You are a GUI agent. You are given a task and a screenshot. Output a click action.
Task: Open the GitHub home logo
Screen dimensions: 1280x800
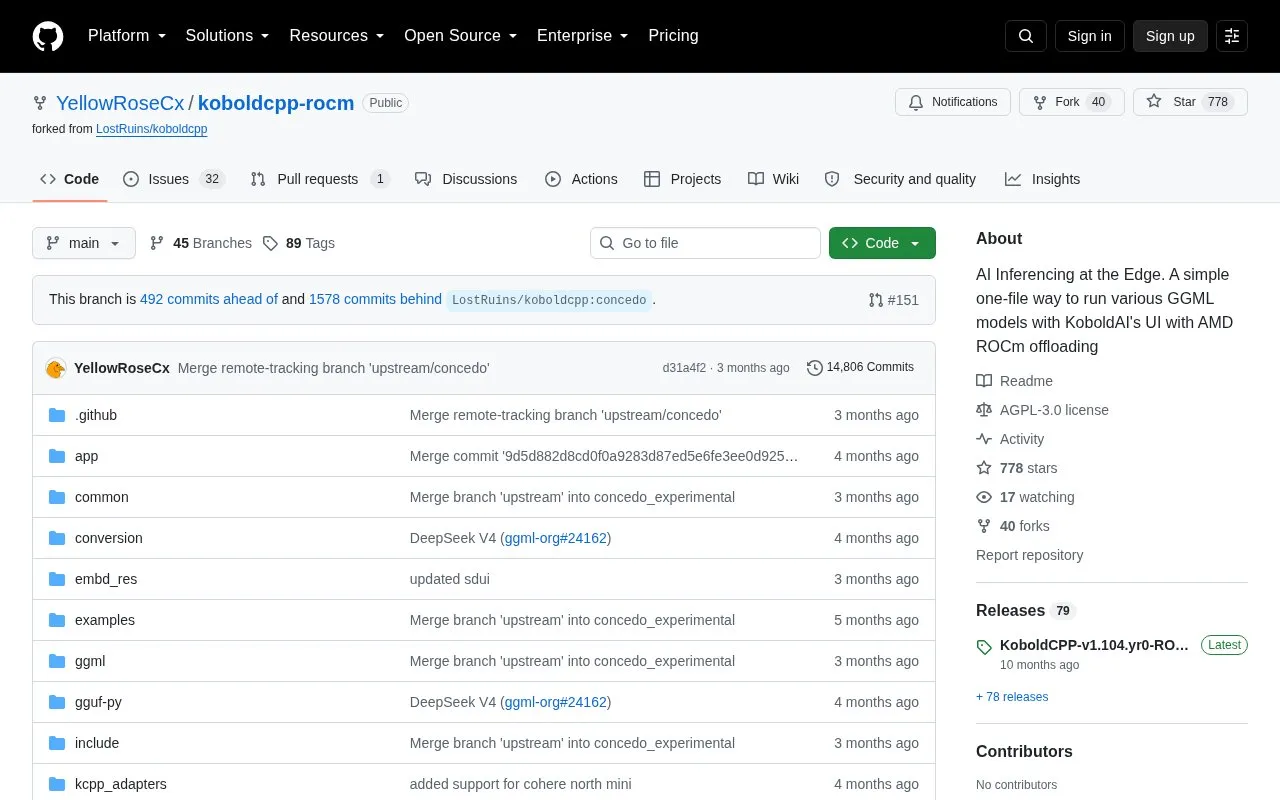click(x=48, y=36)
